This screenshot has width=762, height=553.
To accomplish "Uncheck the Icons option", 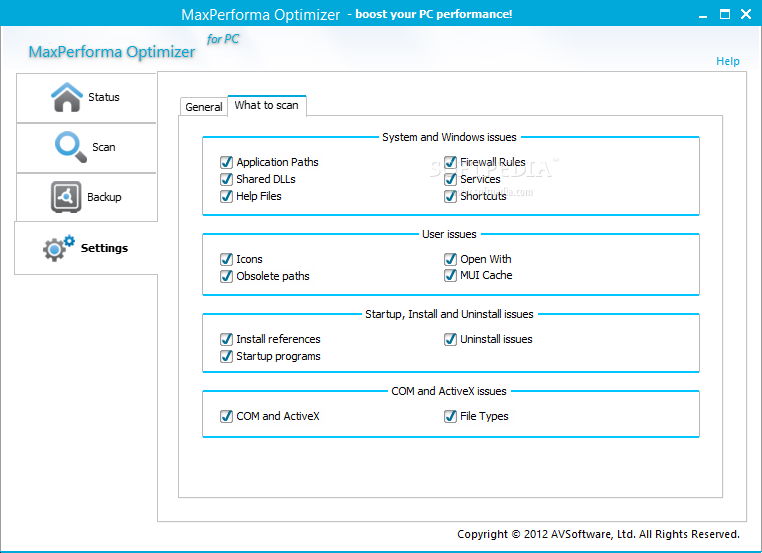I will [x=226, y=259].
